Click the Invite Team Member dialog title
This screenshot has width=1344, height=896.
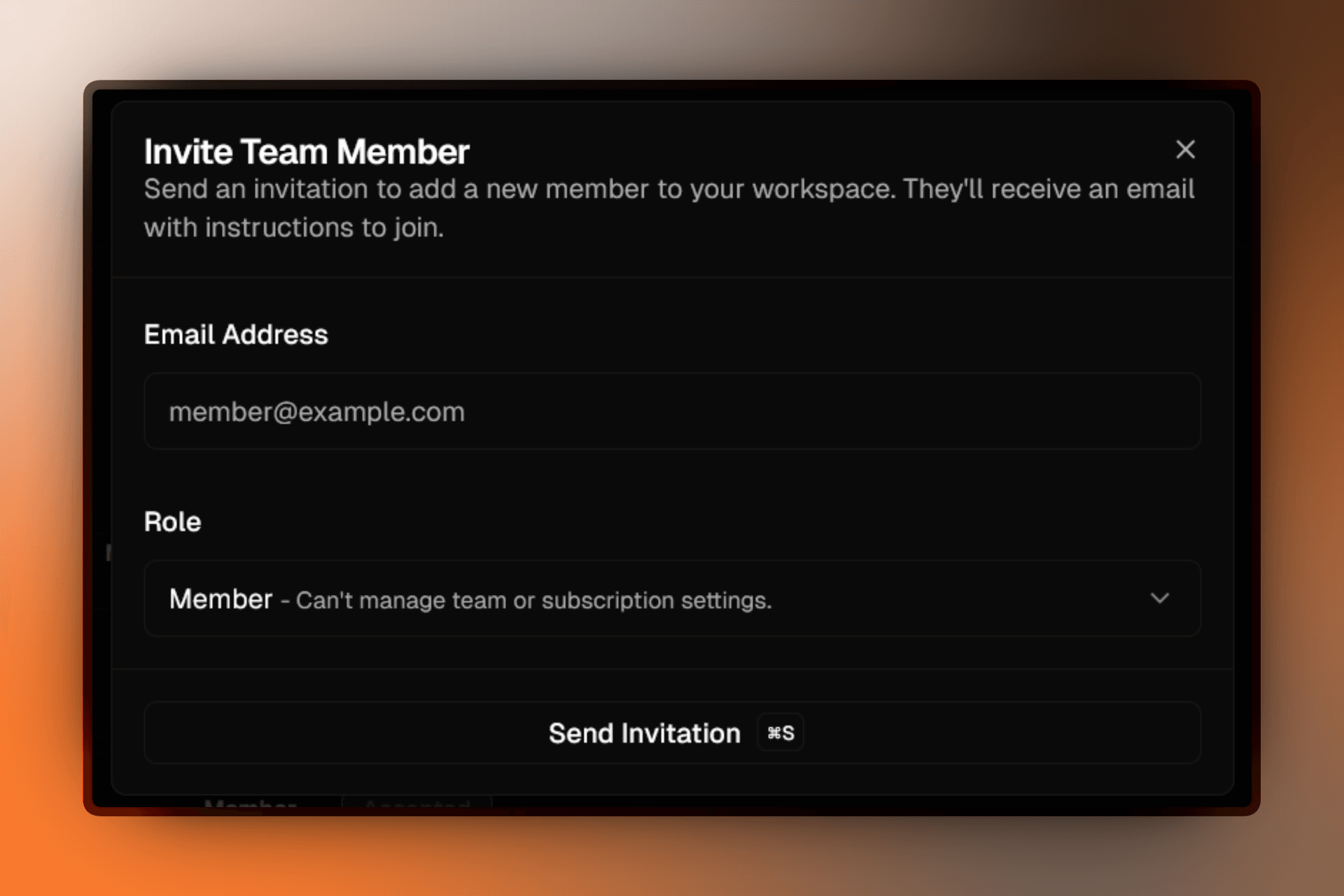(x=307, y=150)
